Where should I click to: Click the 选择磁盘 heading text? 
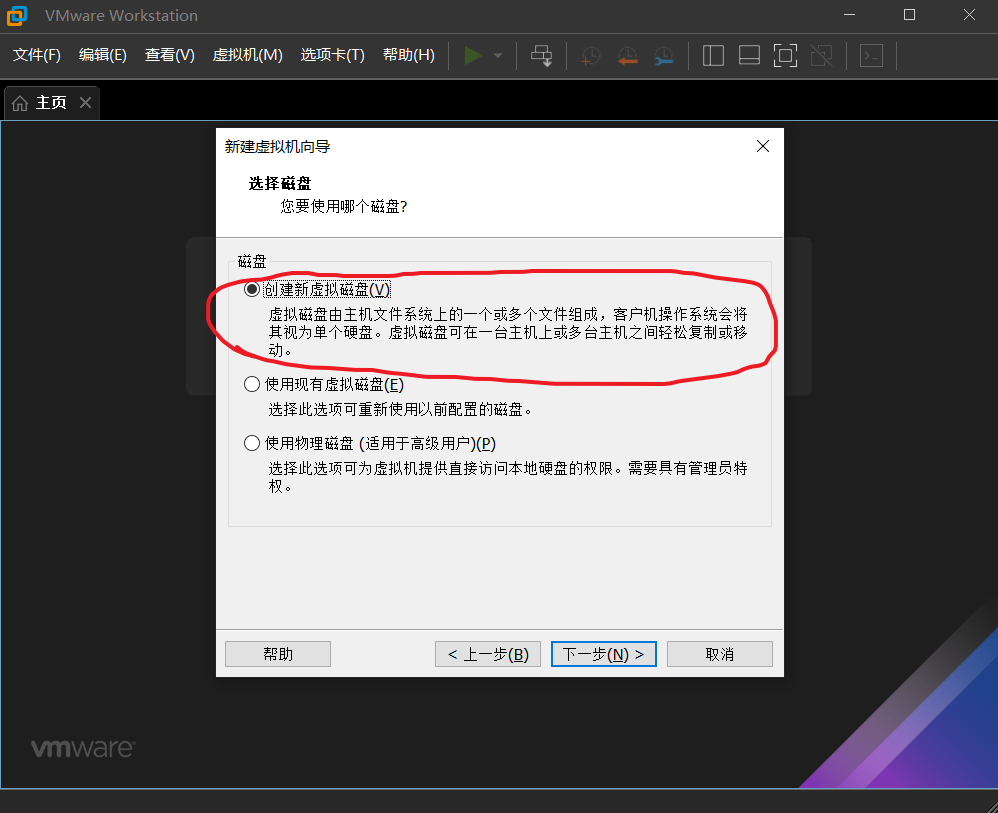(279, 183)
